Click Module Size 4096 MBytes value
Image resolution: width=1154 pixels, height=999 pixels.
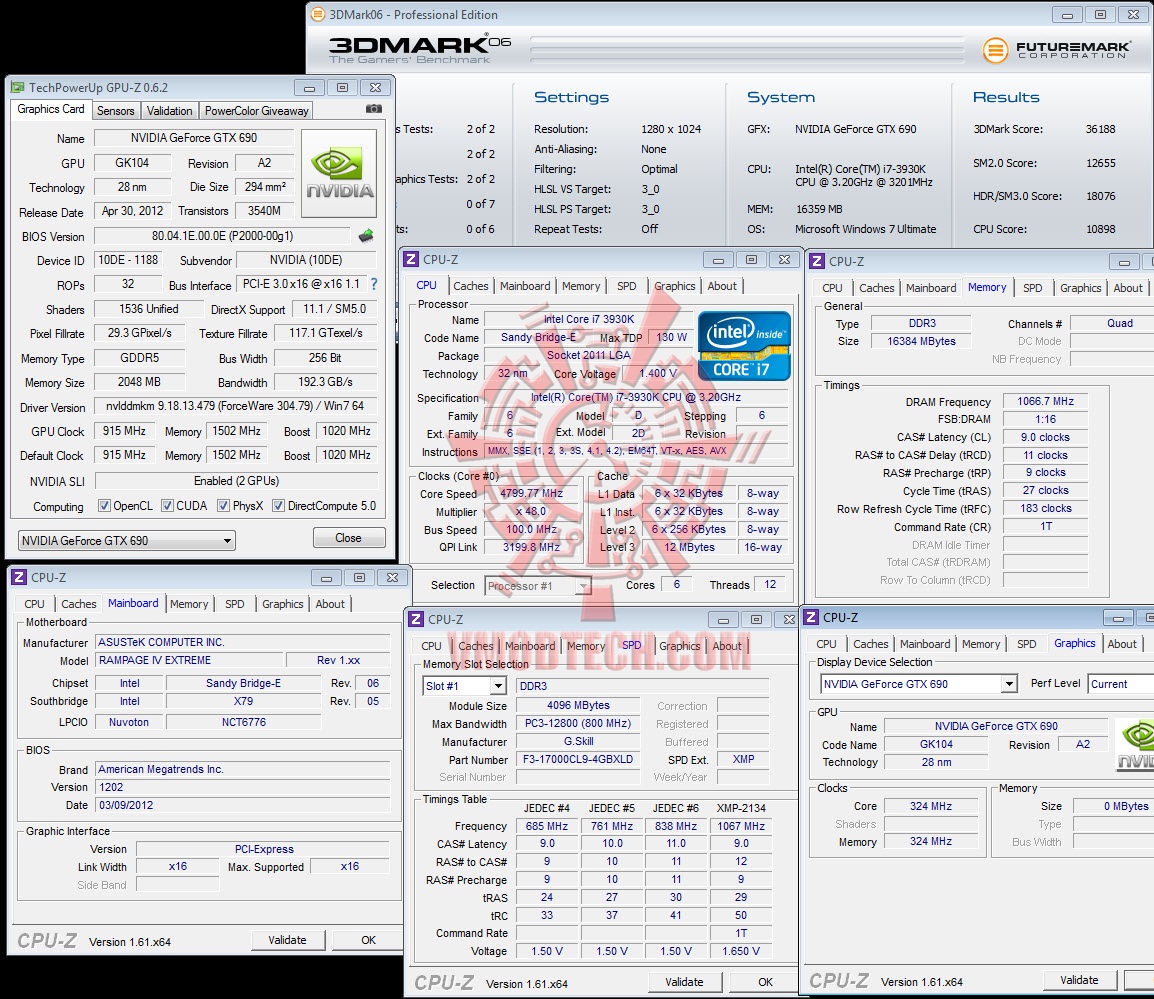[x=578, y=705]
